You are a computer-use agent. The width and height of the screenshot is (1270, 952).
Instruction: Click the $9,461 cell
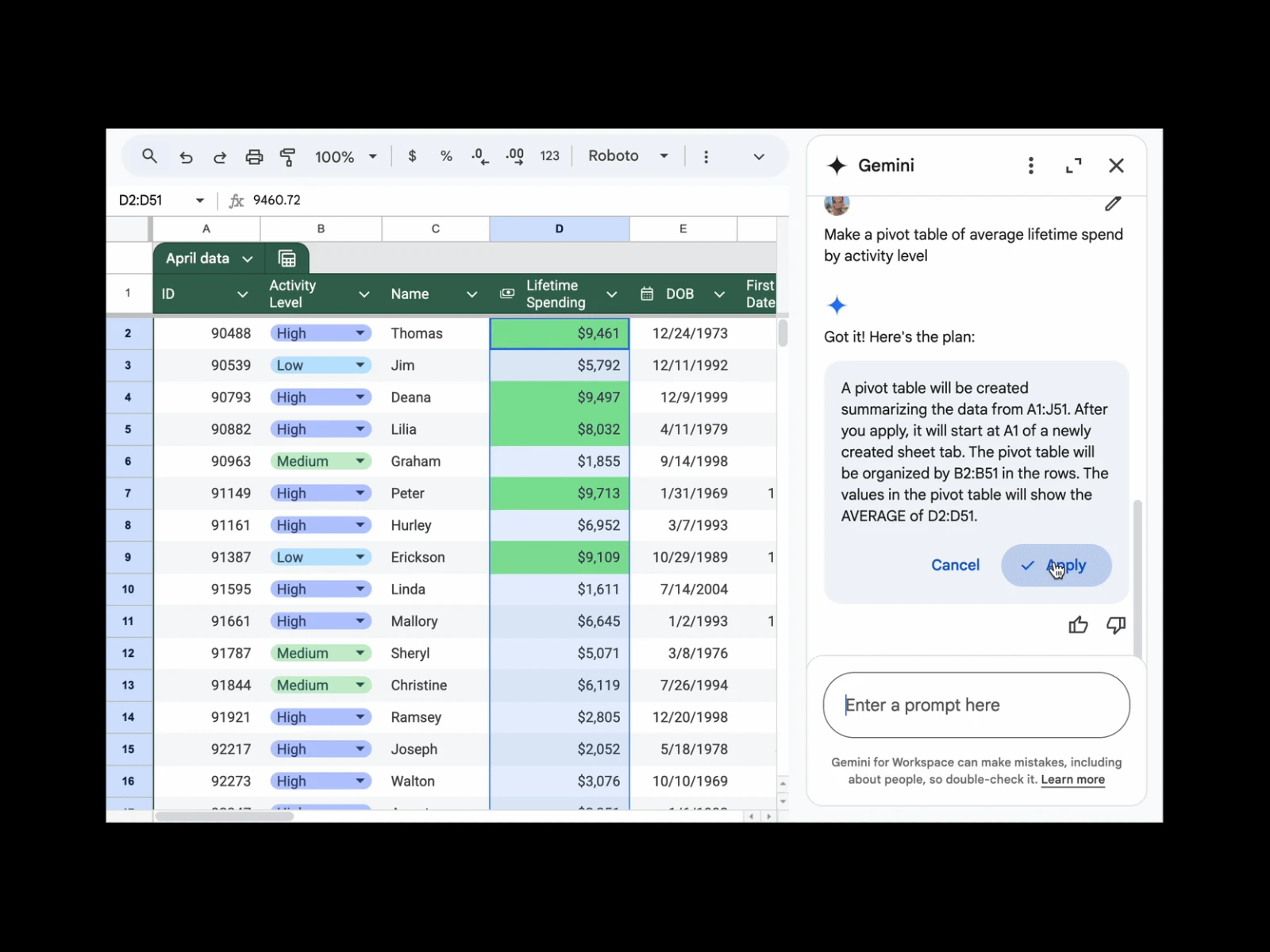click(x=560, y=333)
